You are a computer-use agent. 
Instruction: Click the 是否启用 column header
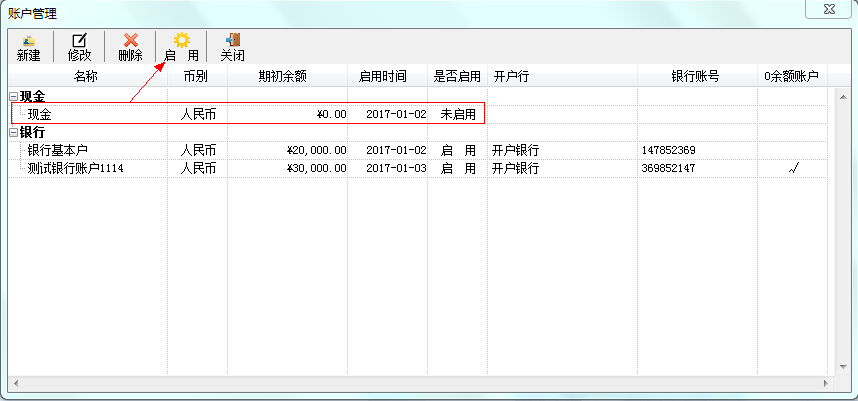(457, 77)
